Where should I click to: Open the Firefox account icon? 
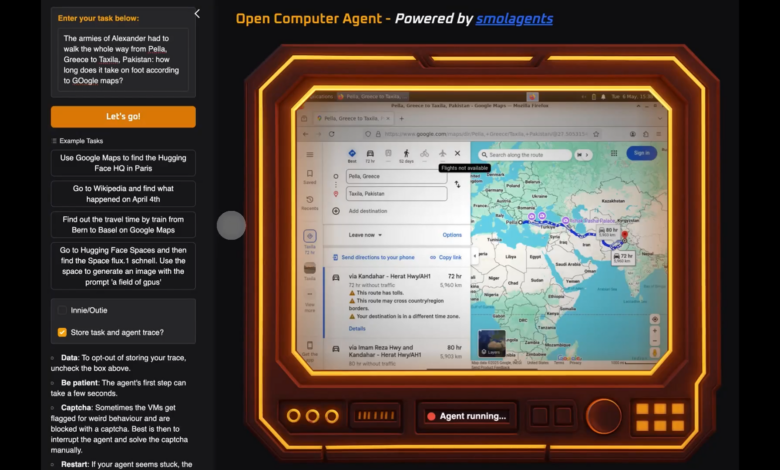pyautogui.click(x=633, y=134)
